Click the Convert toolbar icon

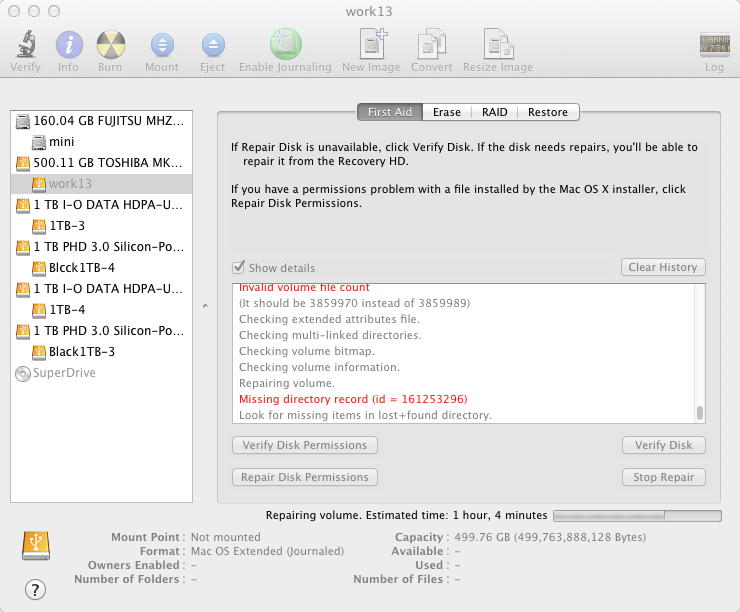(x=431, y=44)
